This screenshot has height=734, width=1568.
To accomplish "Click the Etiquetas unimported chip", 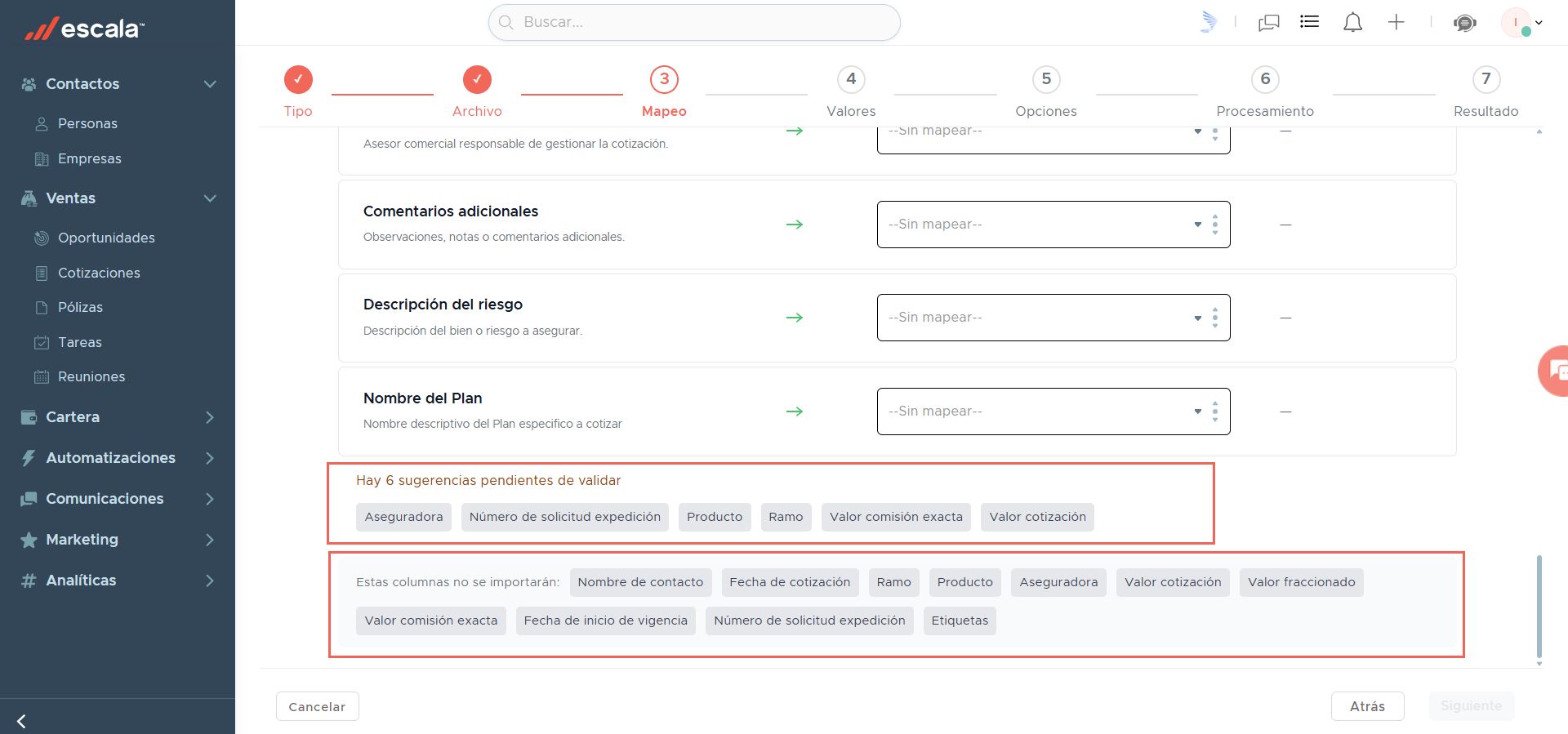I will point(960,621).
